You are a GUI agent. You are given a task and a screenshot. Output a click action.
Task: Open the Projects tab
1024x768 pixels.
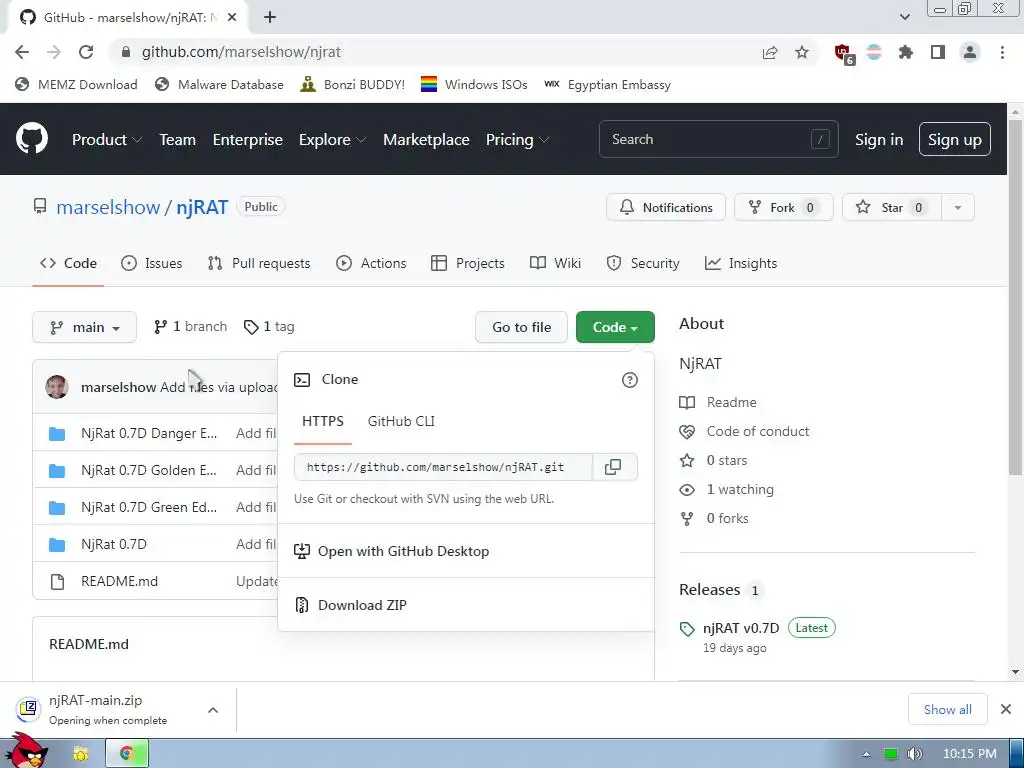pyautogui.click(x=468, y=263)
